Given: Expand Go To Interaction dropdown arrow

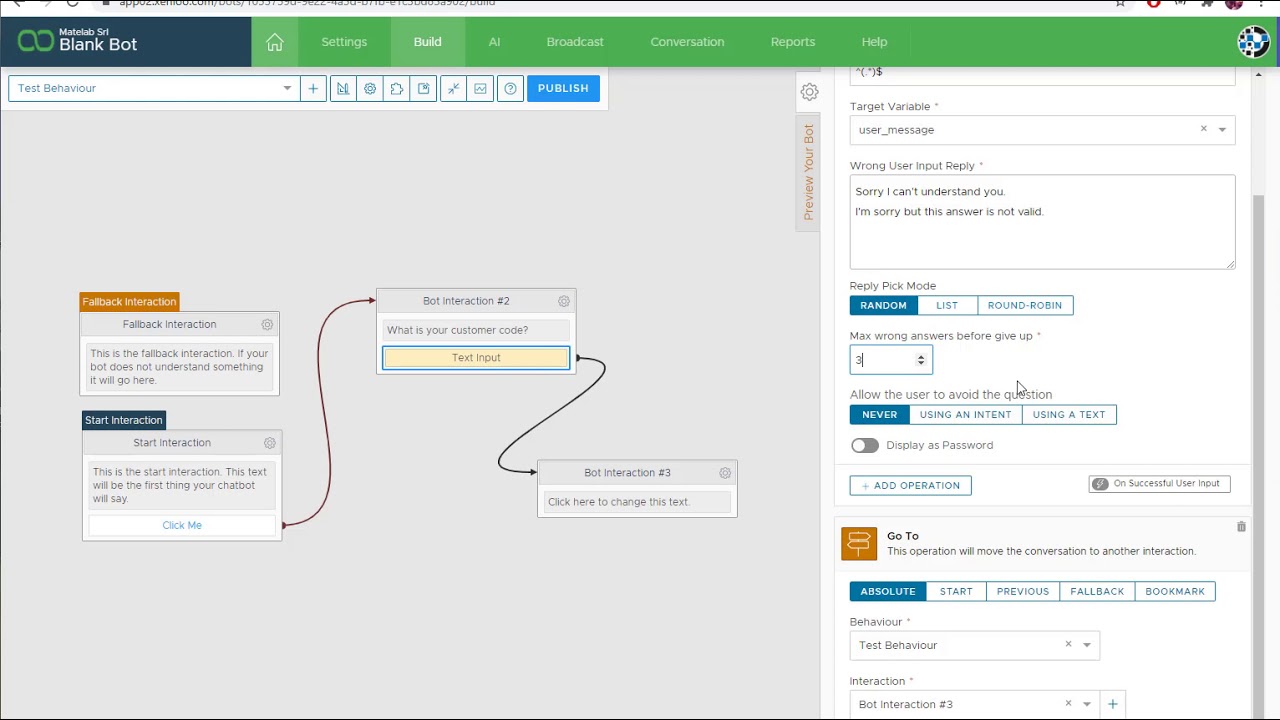Looking at the screenshot, I should [x=1087, y=704].
